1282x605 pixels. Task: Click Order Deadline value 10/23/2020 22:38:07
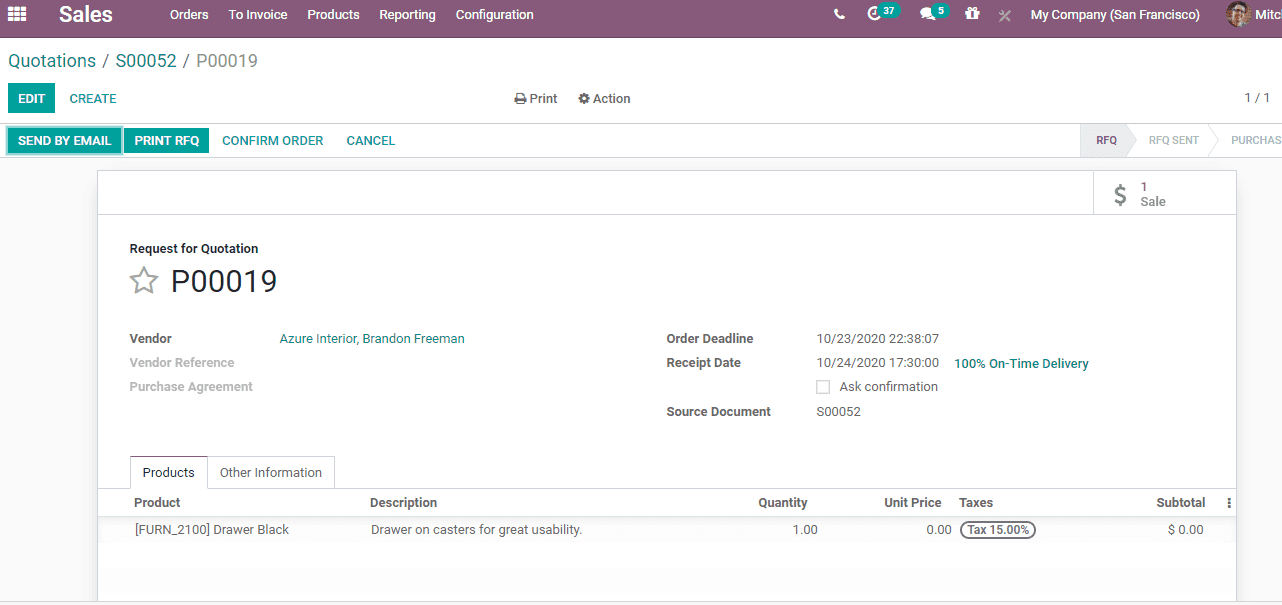pos(878,339)
